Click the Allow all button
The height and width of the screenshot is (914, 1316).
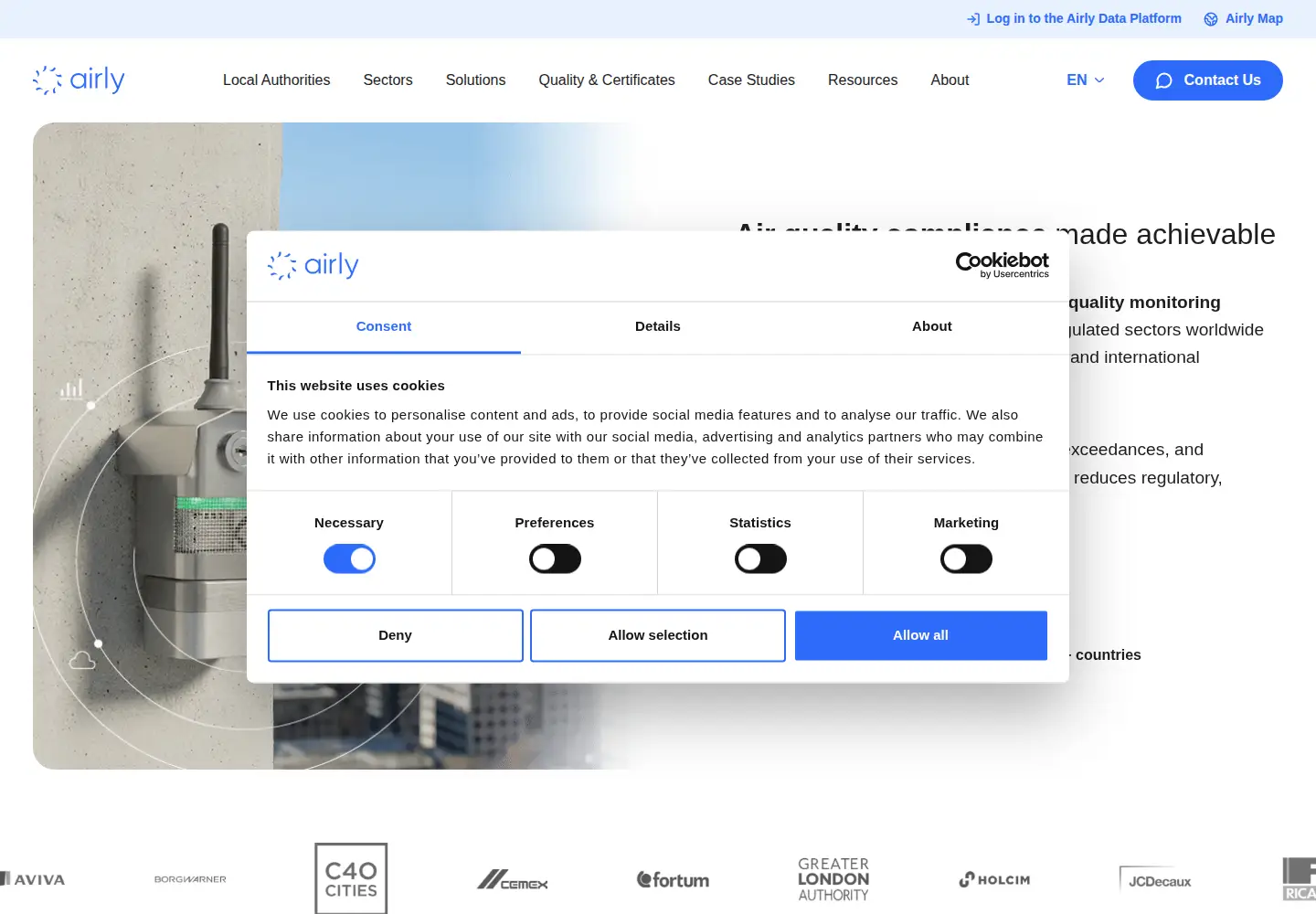[x=921, y=635]
